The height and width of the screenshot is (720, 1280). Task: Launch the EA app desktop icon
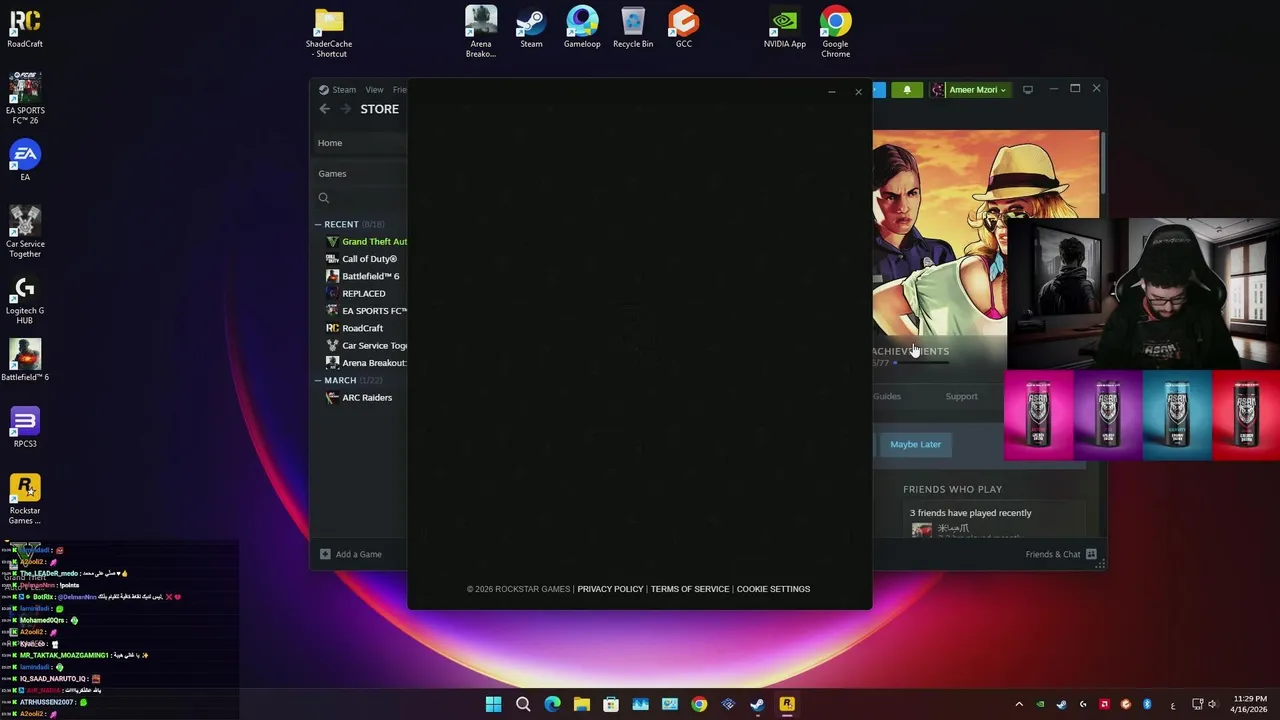(25, 161)
